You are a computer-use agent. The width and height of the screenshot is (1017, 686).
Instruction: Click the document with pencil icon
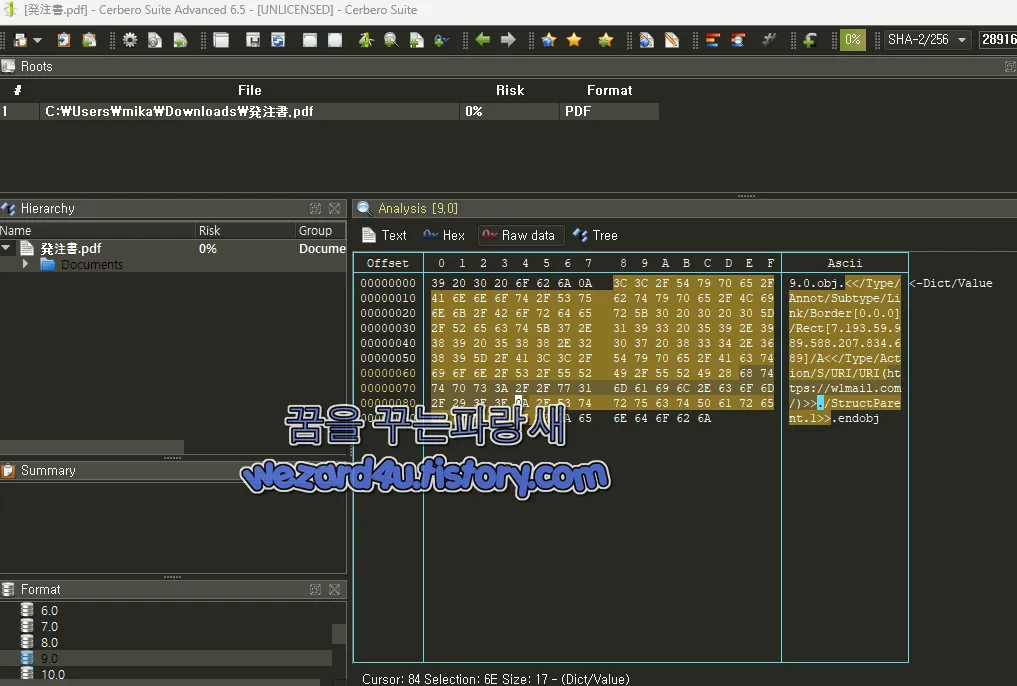point(672,40)
